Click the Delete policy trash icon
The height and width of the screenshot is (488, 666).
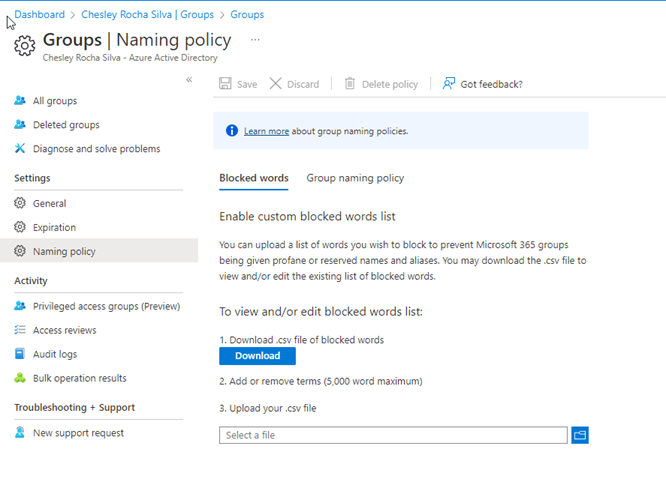click(350, 84)
